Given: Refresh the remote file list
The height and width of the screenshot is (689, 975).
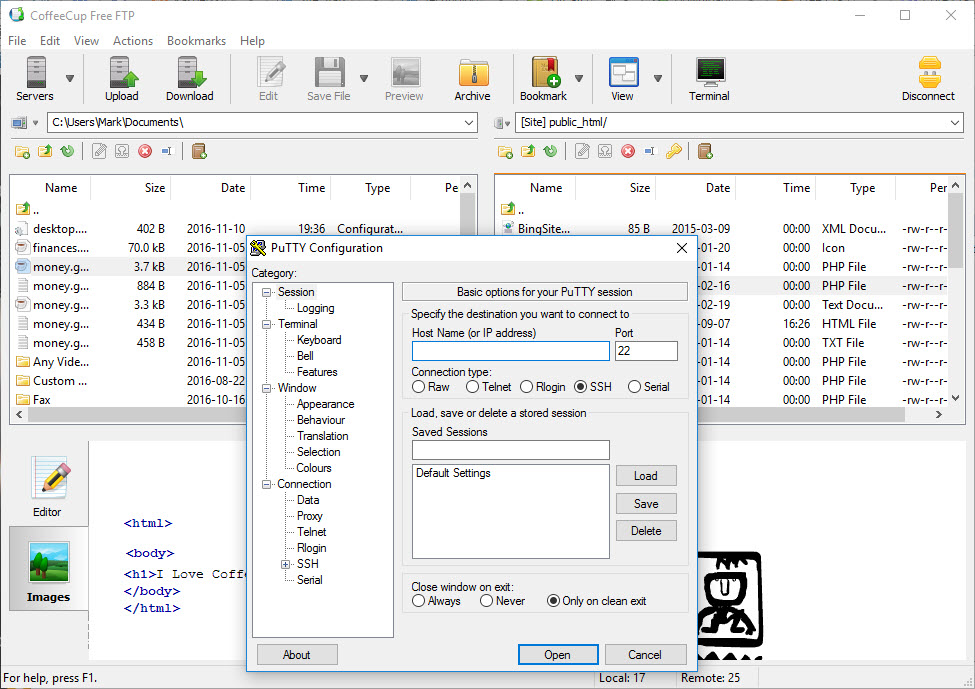Looking at the screenshot, I should tap(550, 151).
